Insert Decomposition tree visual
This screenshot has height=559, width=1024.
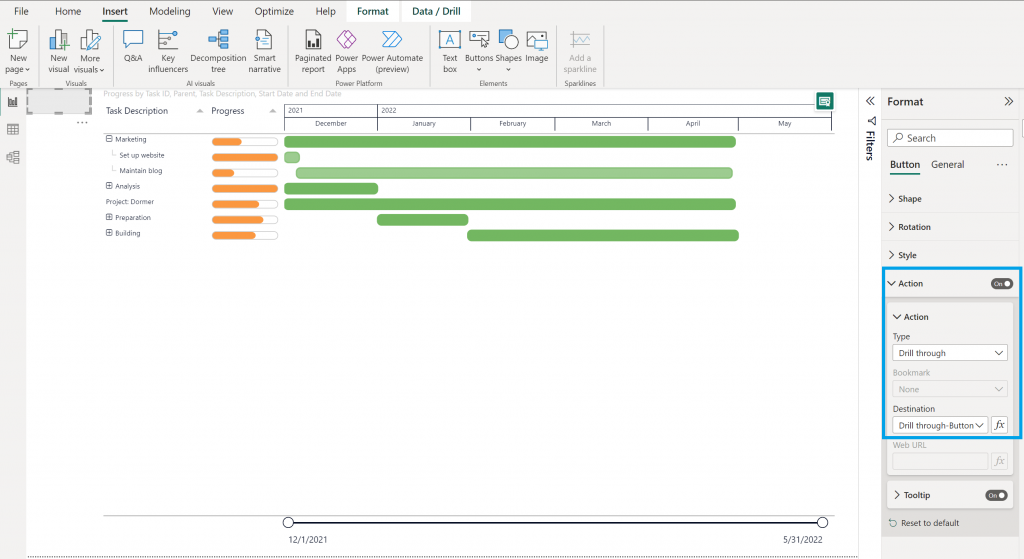218,51
